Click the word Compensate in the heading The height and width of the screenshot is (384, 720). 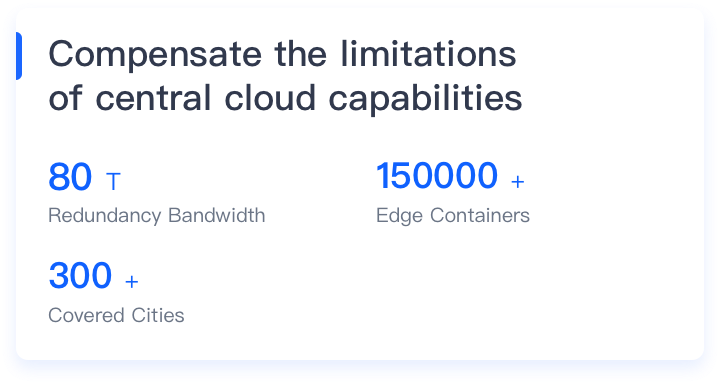155,56
